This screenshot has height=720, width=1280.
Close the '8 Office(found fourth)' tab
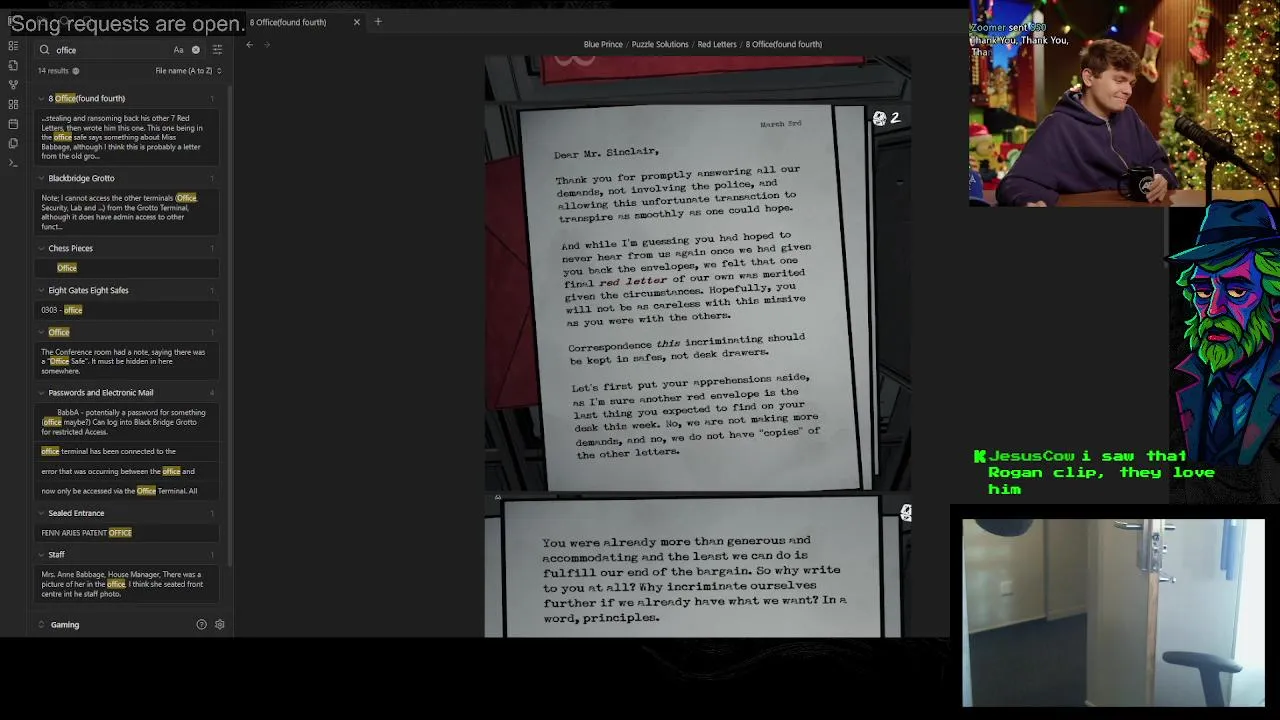[x=356, y=22]
